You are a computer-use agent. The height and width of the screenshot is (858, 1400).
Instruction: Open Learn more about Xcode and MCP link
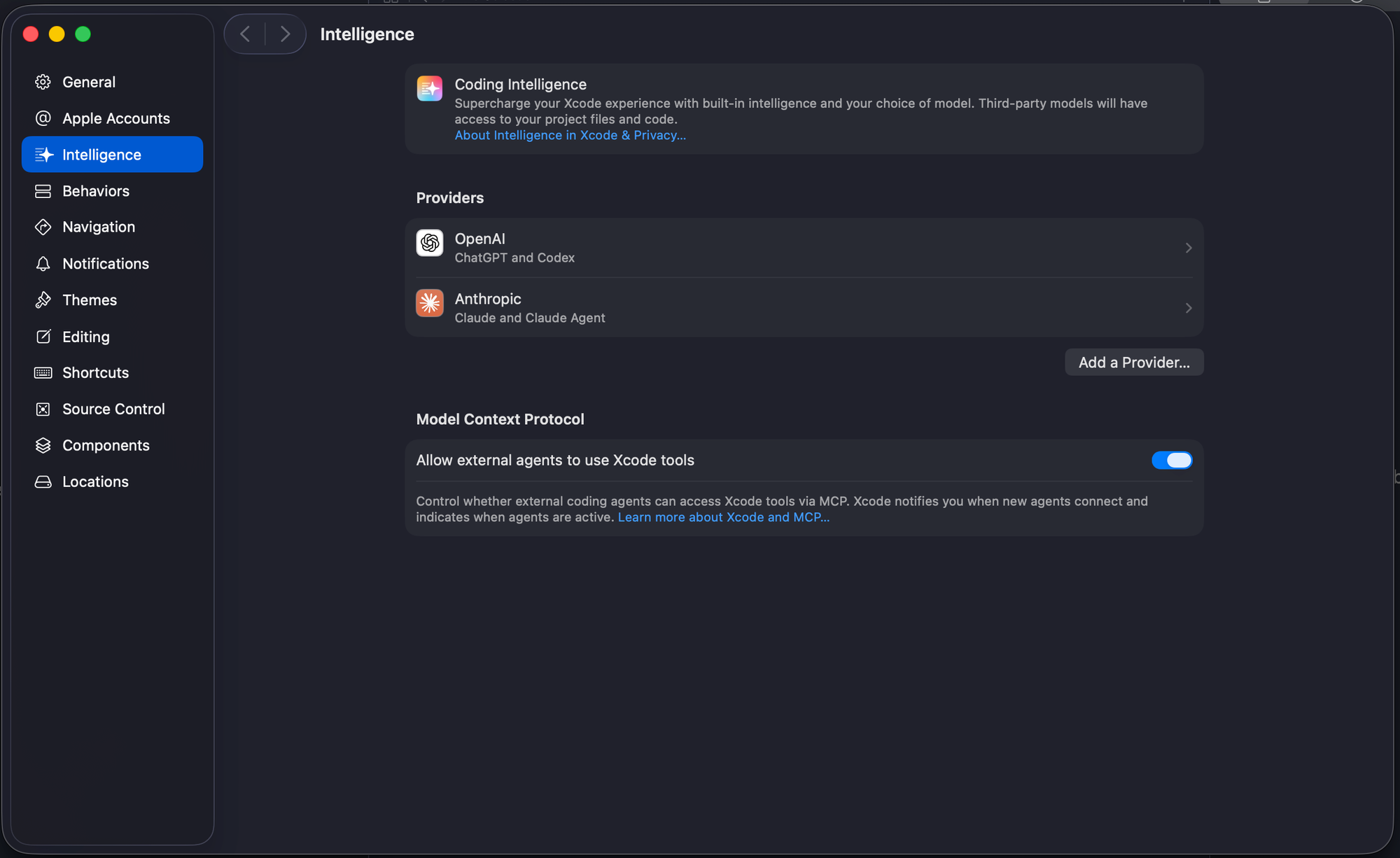[723, 518]
